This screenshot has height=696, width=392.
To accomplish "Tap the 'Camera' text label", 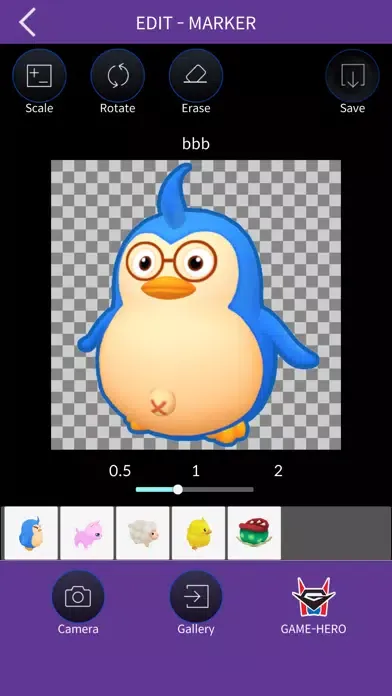I will tap(78, 629).
